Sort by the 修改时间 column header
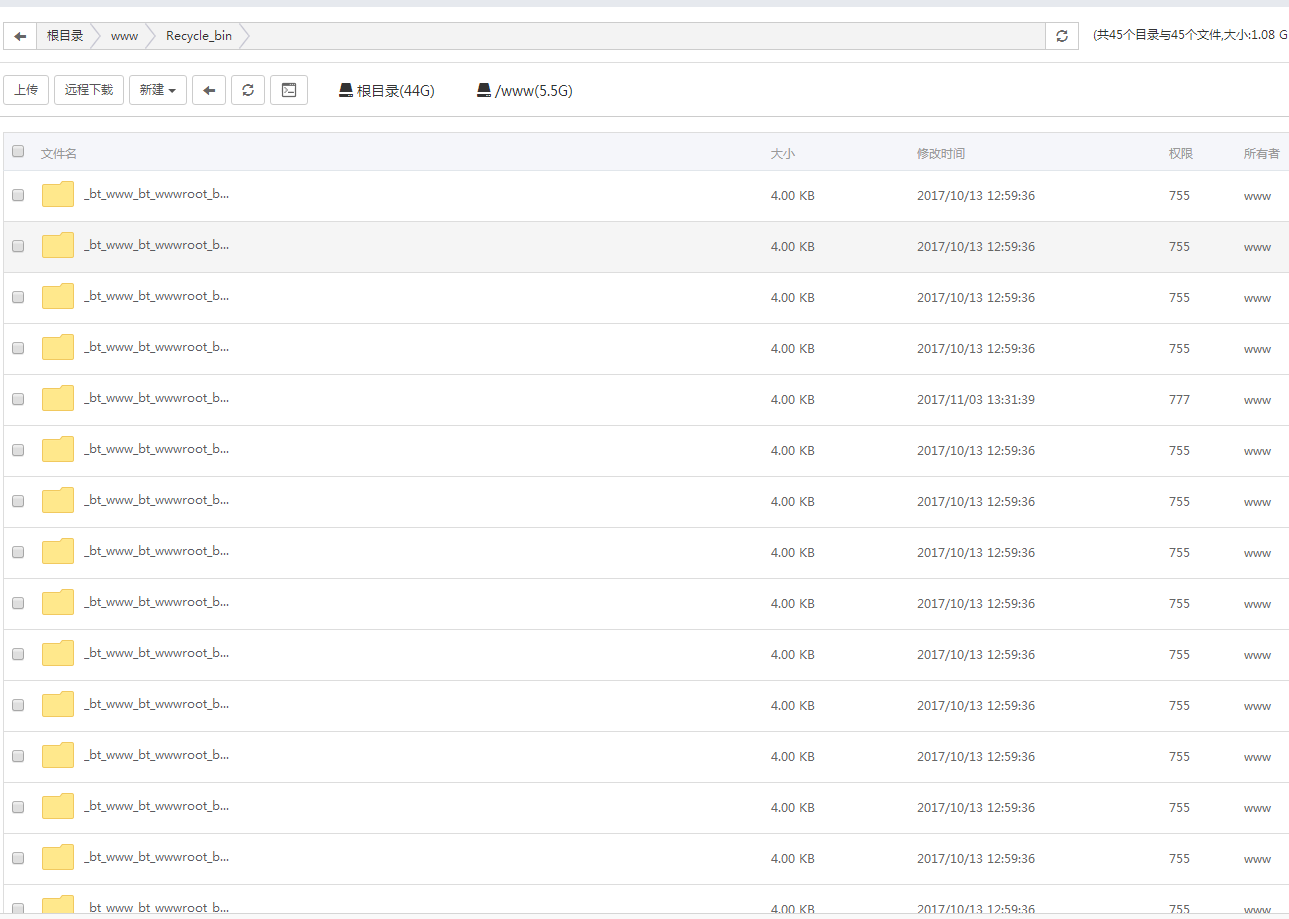Screen dimensions: 1289x919 tap(940, 153)
